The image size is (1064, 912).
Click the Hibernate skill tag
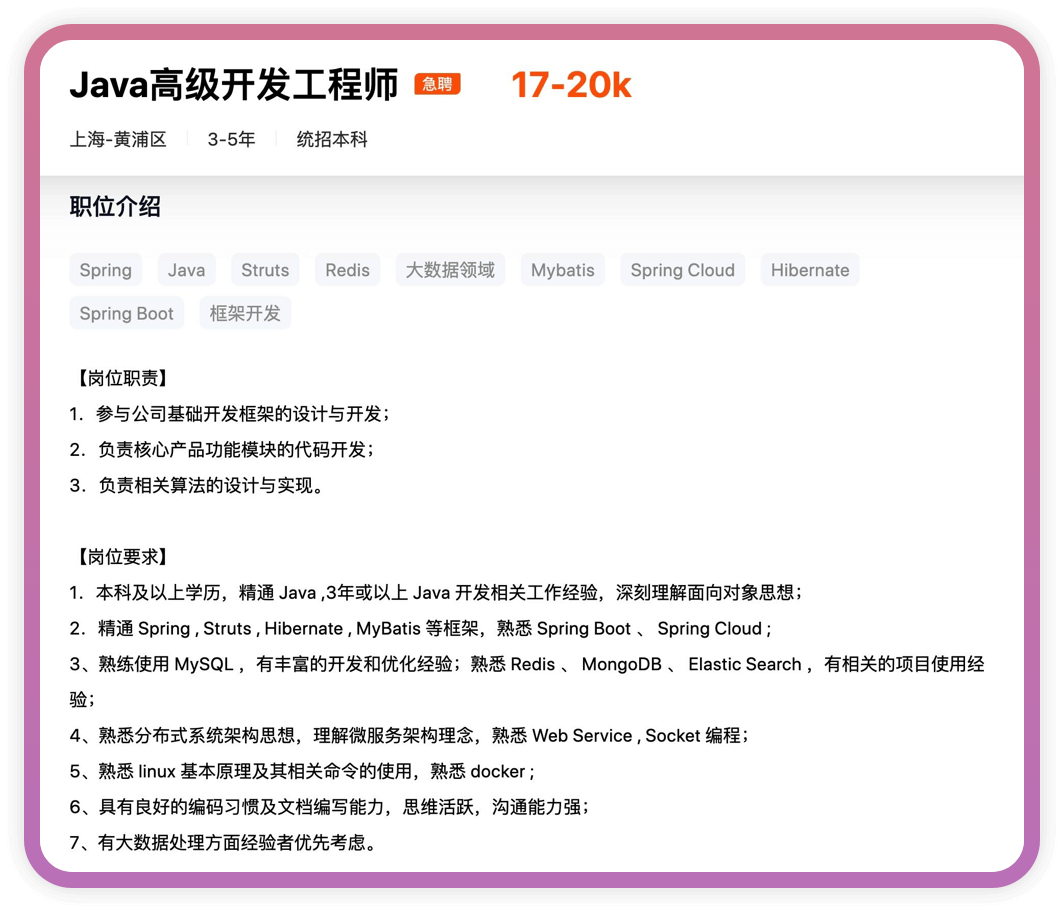[x=809, y=270]
